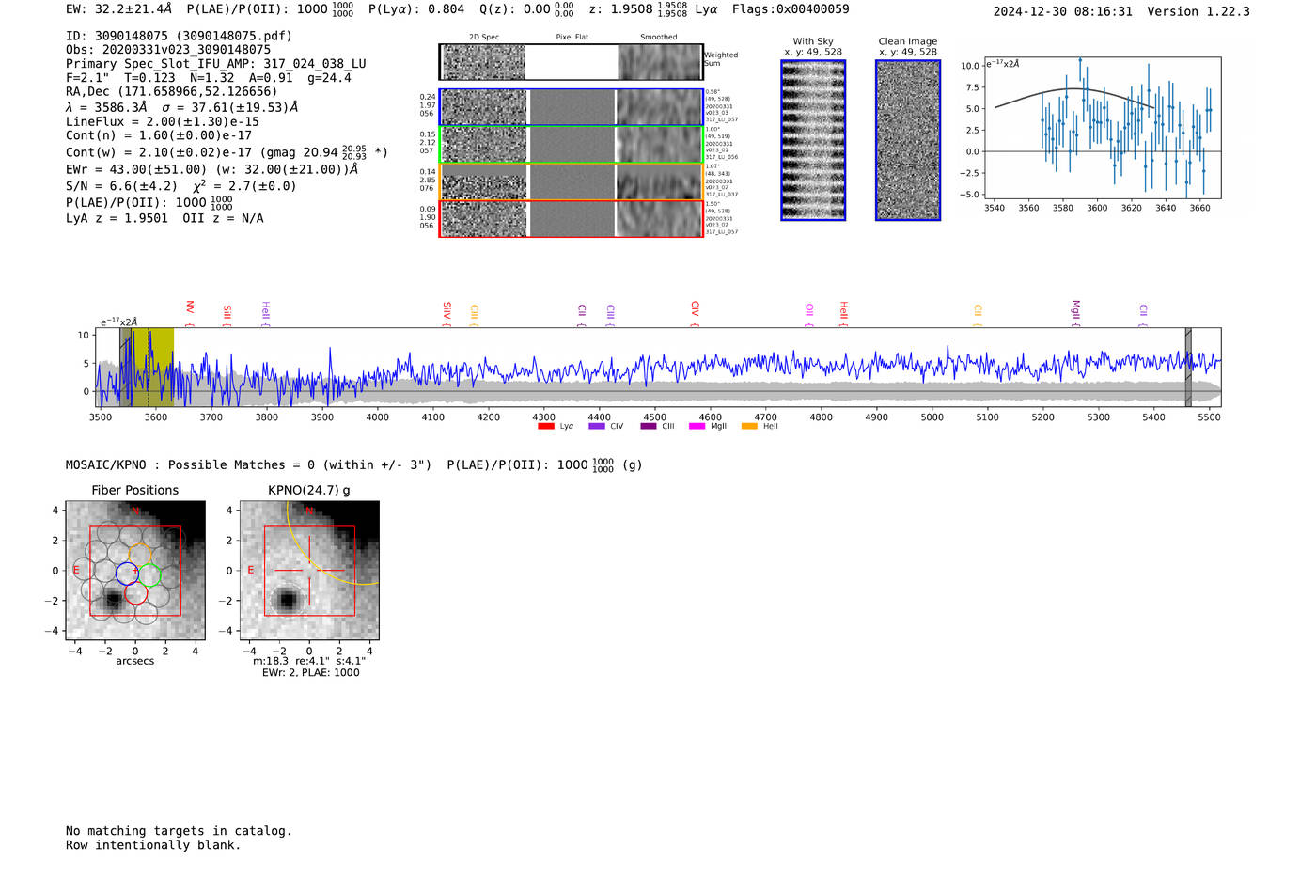Click the magenta MgII legend swatch
This screenshot has height=896, width=1316.
[697, 426]
